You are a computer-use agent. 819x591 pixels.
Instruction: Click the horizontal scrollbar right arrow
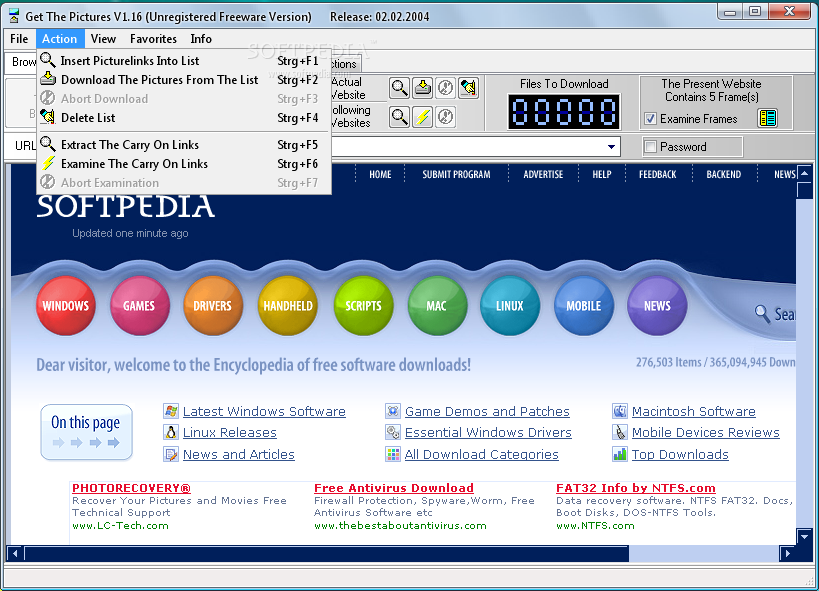tap(787, 553)
